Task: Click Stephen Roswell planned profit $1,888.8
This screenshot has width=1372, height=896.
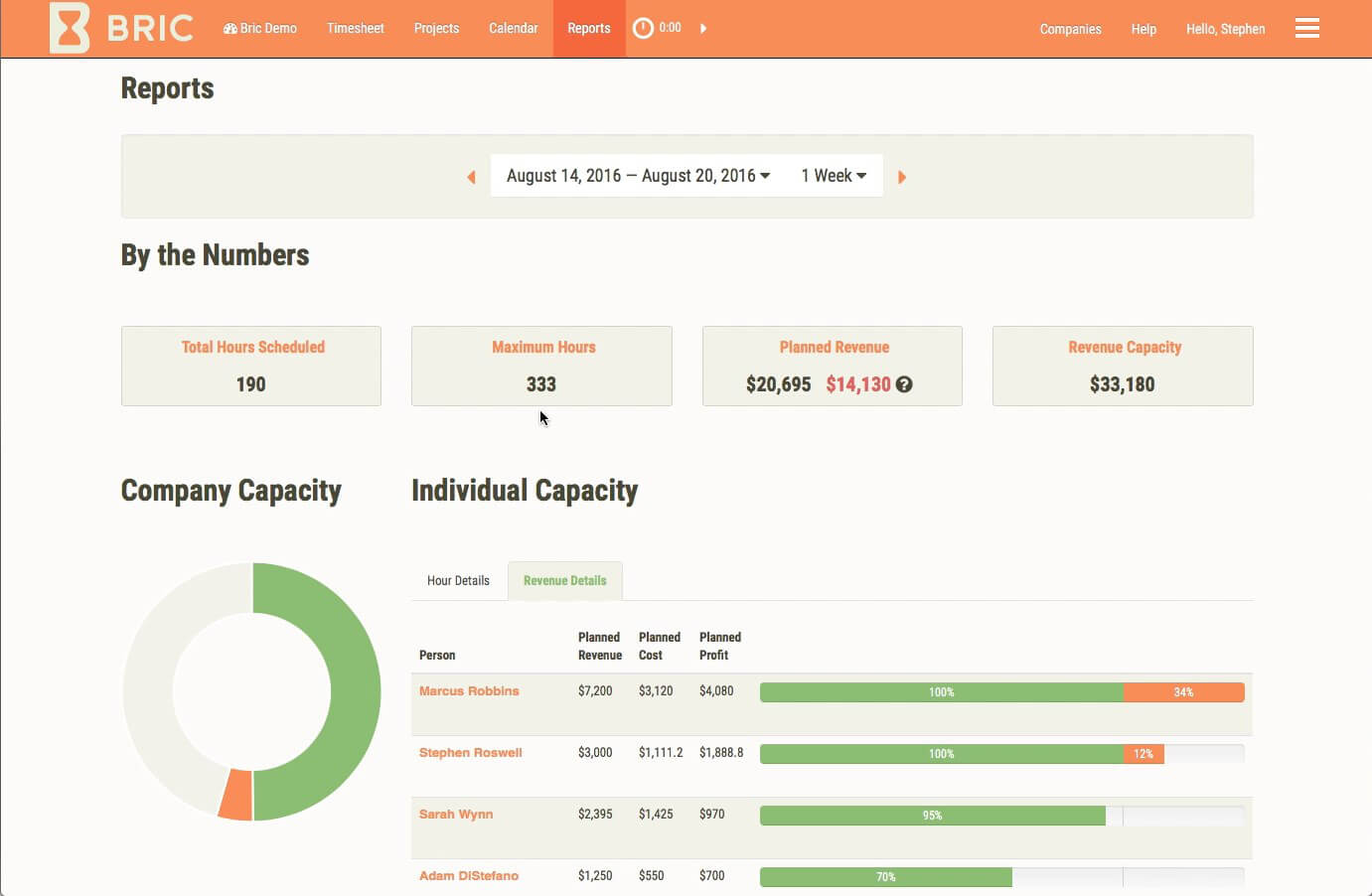Action: [721, 753]
